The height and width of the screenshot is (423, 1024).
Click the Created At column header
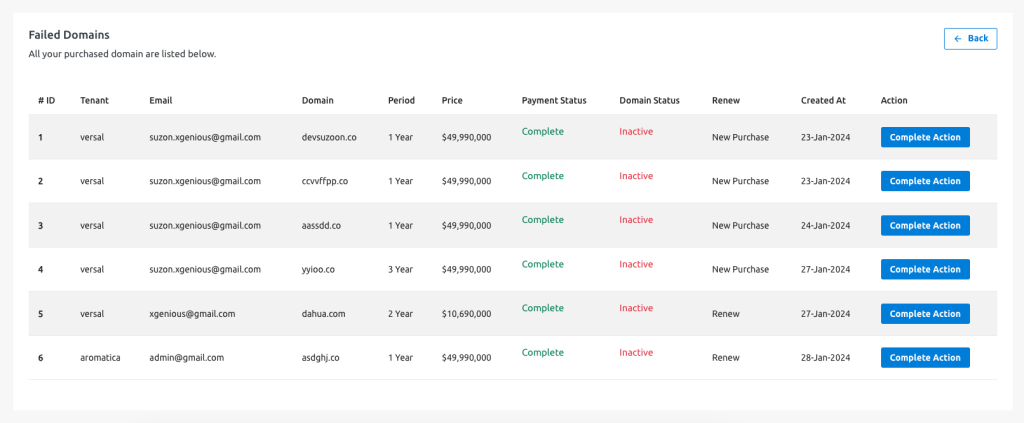823,101
